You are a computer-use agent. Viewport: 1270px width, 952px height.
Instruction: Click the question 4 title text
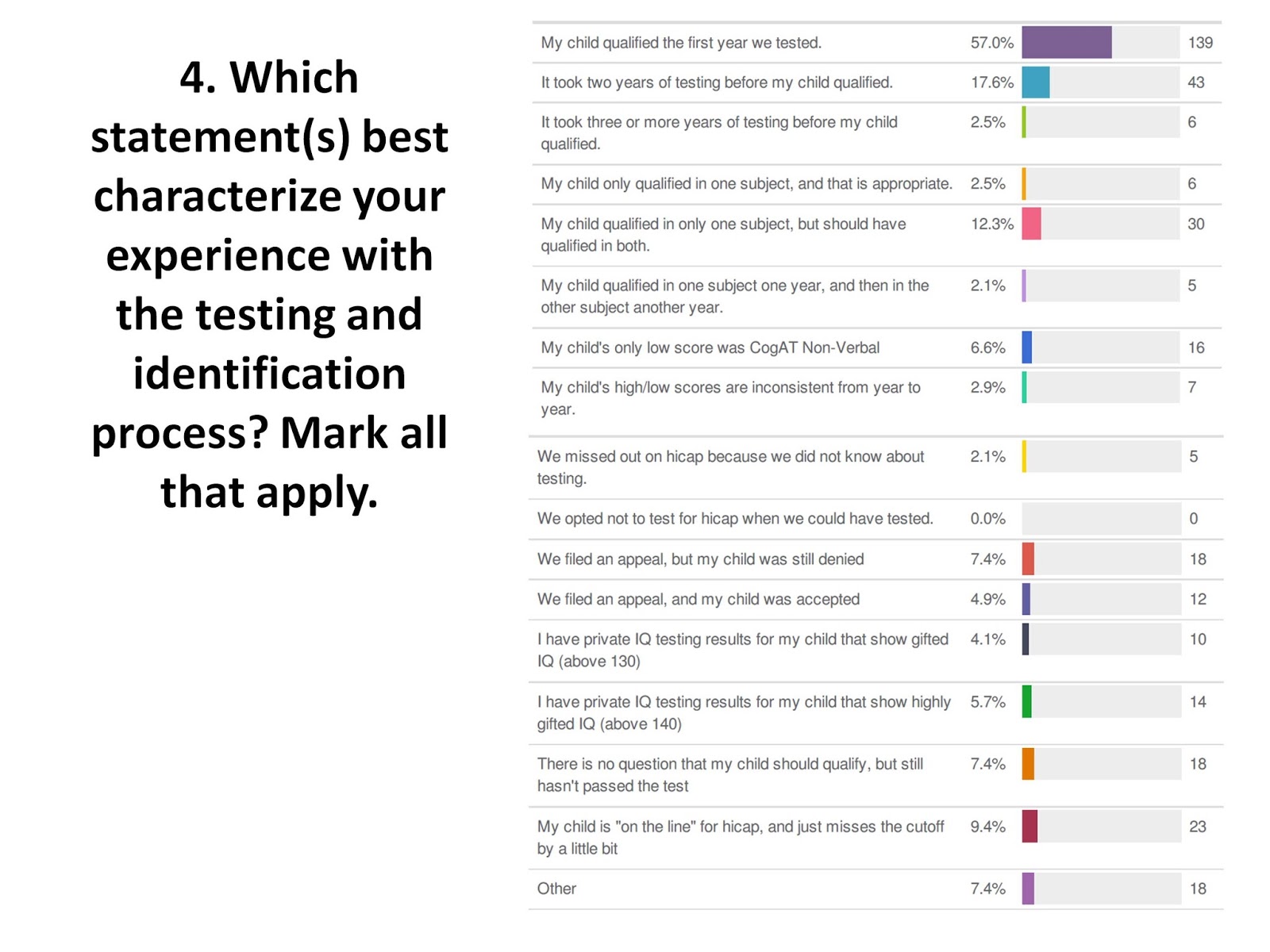pos(269,284)
